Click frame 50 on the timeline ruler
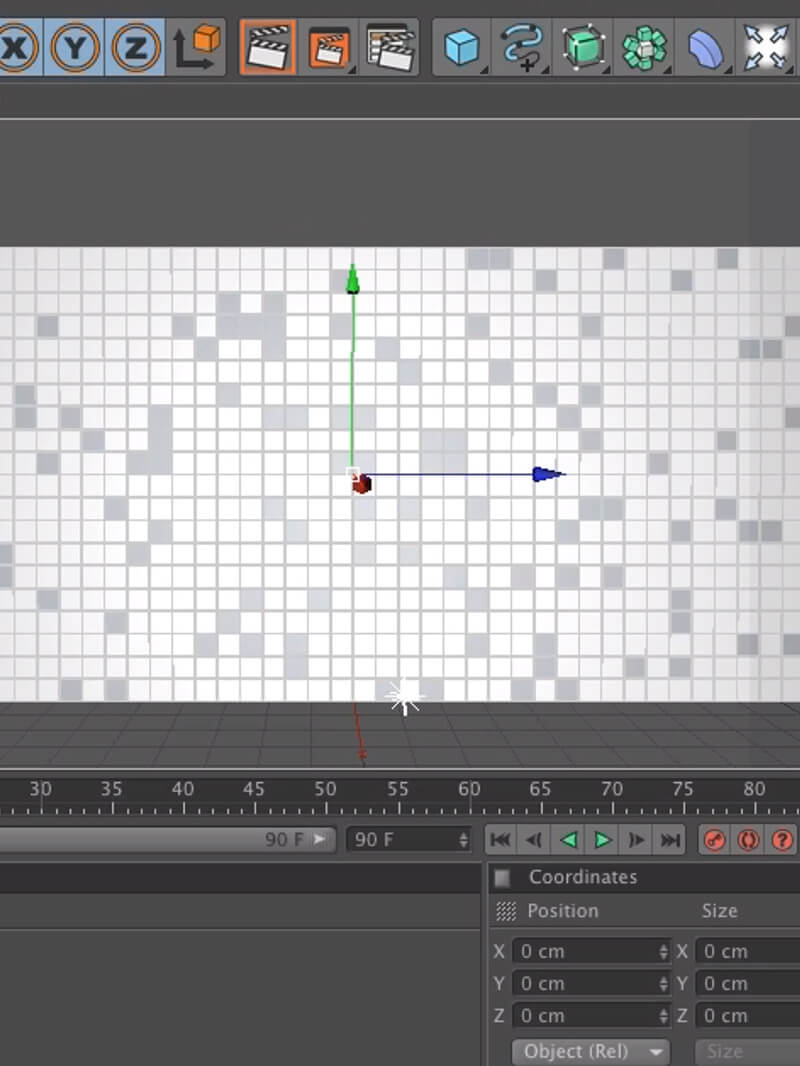 (326, 789)
